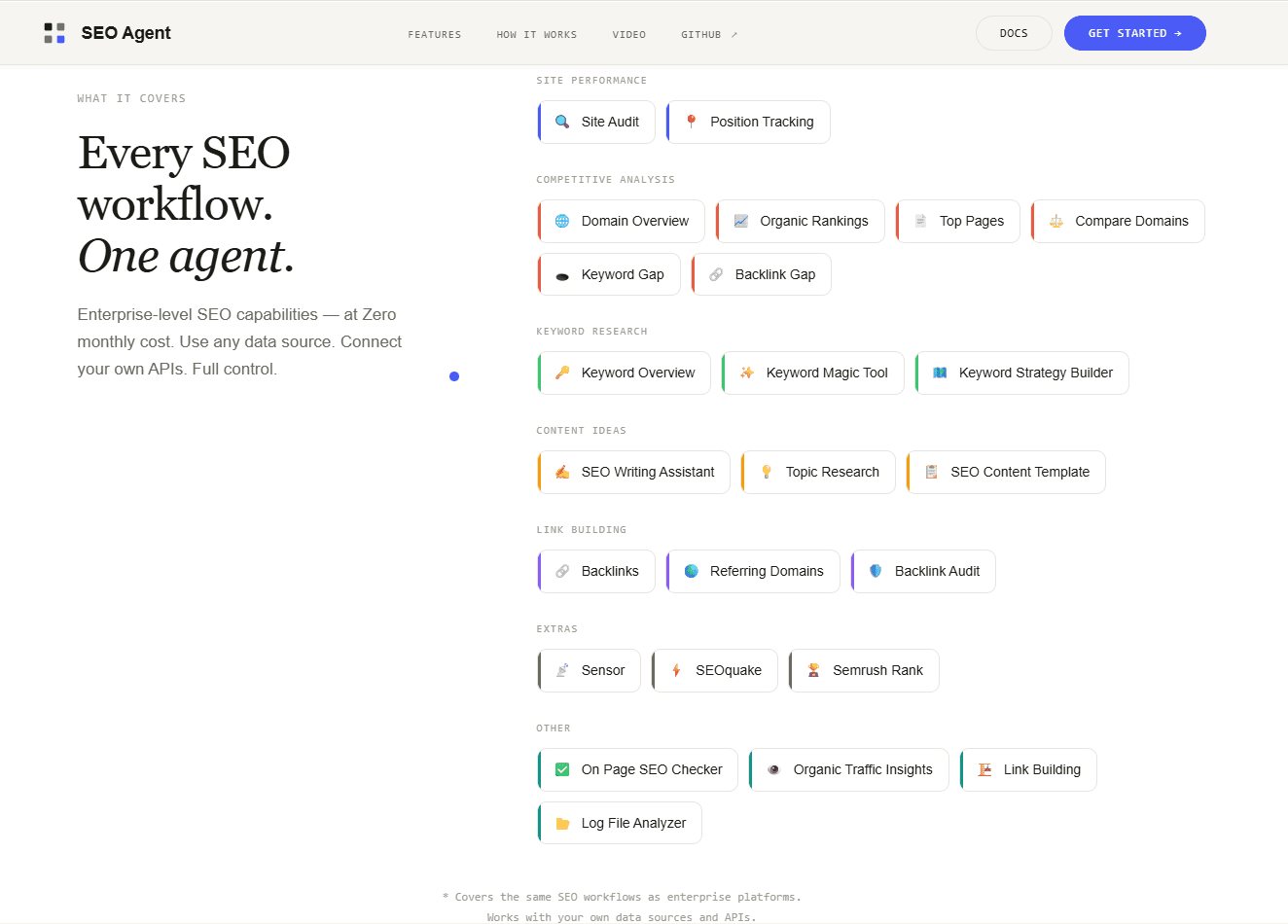Screen dimensions: 1288x924
Task: Click the construction icon on Link Building
Action: pos(984,769)
